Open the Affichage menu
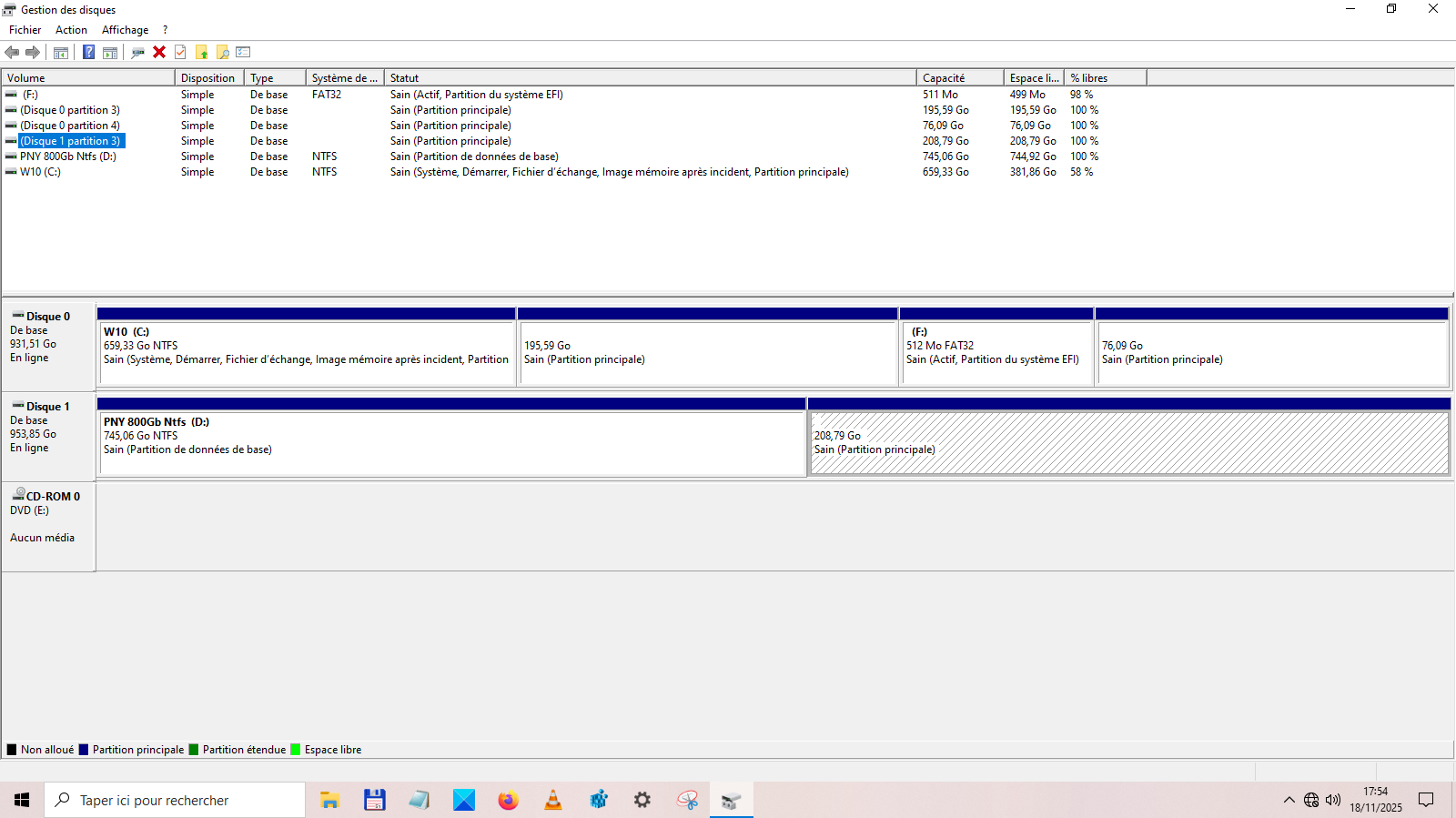This screenshot has height=818, width=1456. (125, 30)
